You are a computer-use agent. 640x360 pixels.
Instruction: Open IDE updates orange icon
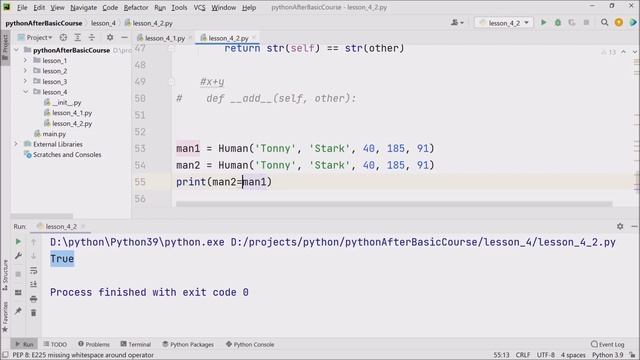click(x=619, y=23)
